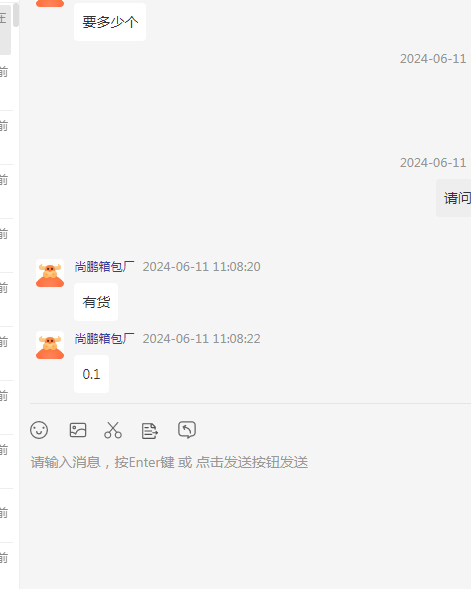Click the chat history bubble icon
This screenshot has height=589, width=471.
(187, 430)
